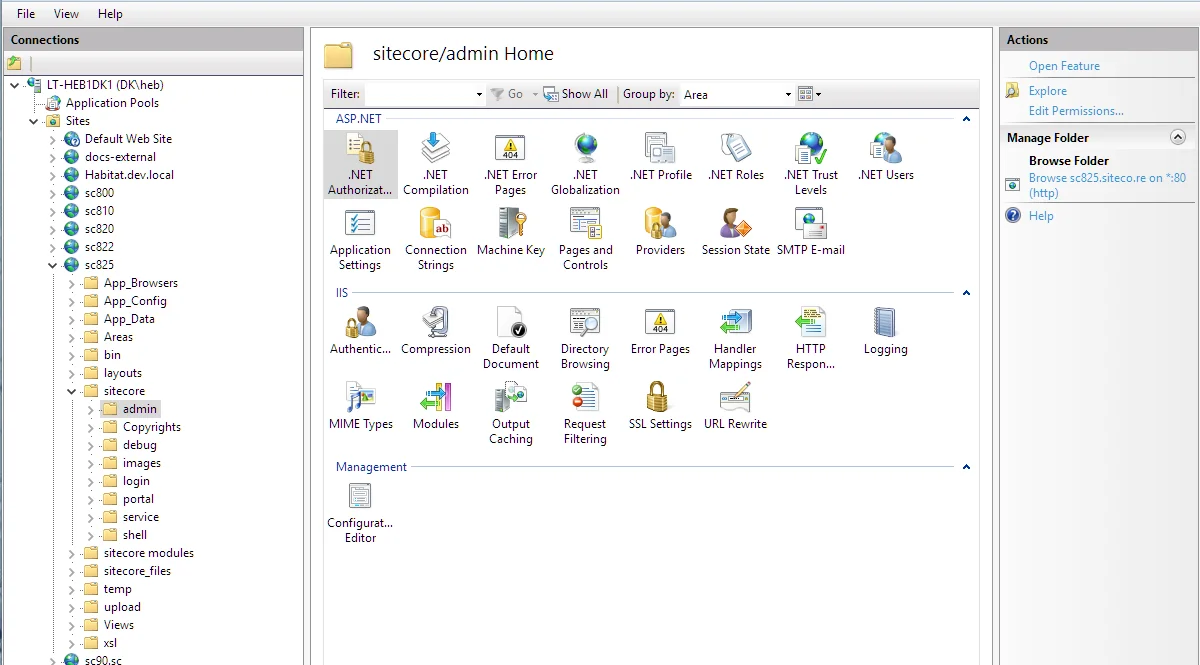The height and width of the screenshot is (665, 1200).
Task: Click Edit Permissions action link
Action: click(1076, 111)
